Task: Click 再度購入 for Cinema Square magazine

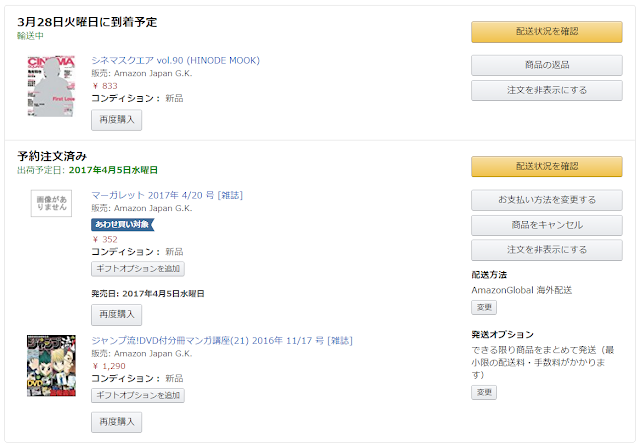Action: pyautogui.click(x=117, y=120)
